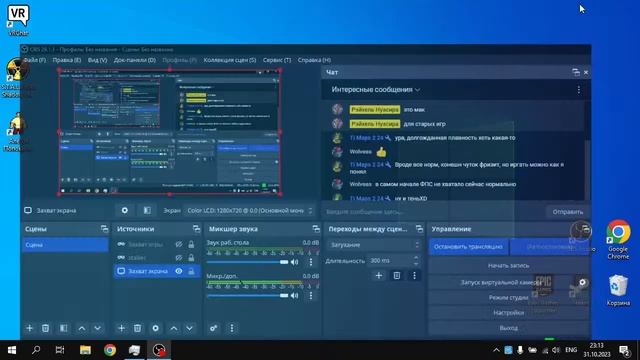Click the ENG language indicator in the taskbar
Image resolution: width=640 pixels, height=360 pixels.
(x=571, y=350)
